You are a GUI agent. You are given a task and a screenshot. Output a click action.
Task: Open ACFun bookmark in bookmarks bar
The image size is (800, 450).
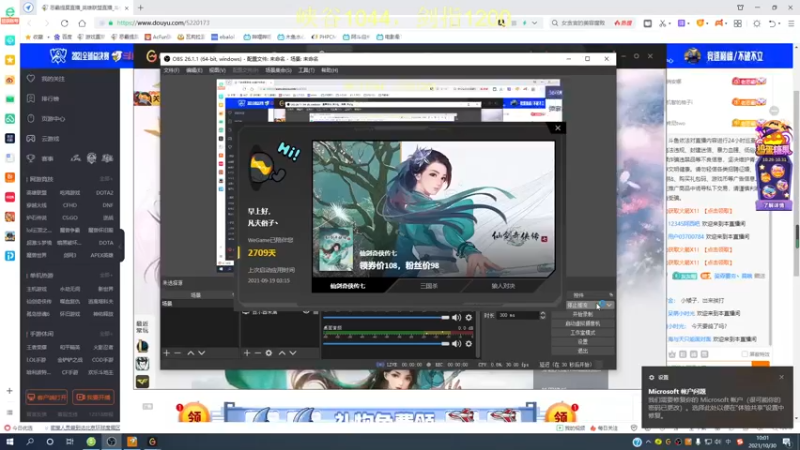[x=158, y=37]
